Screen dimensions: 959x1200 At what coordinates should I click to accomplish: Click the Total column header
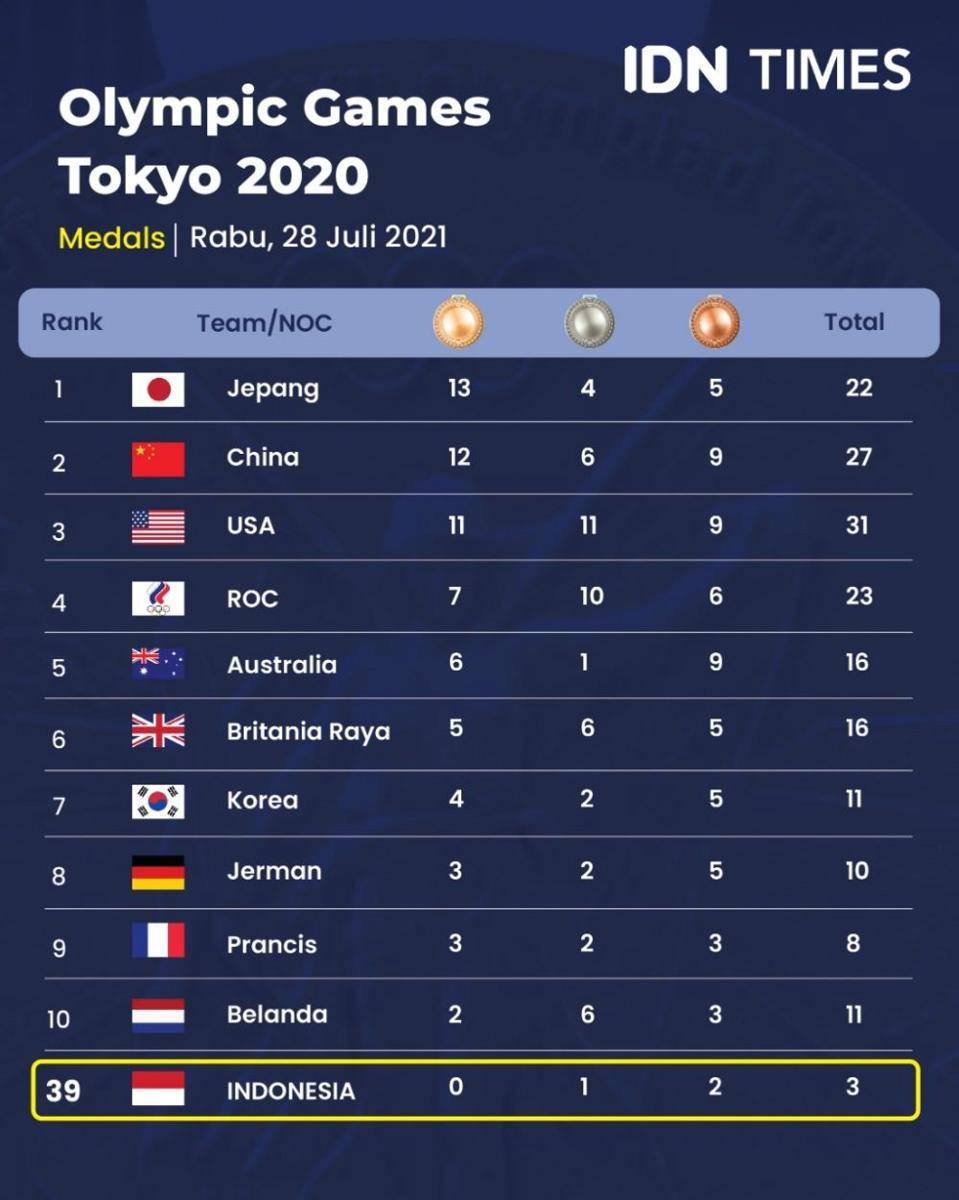pyautogui.click(x=854, y=322)
